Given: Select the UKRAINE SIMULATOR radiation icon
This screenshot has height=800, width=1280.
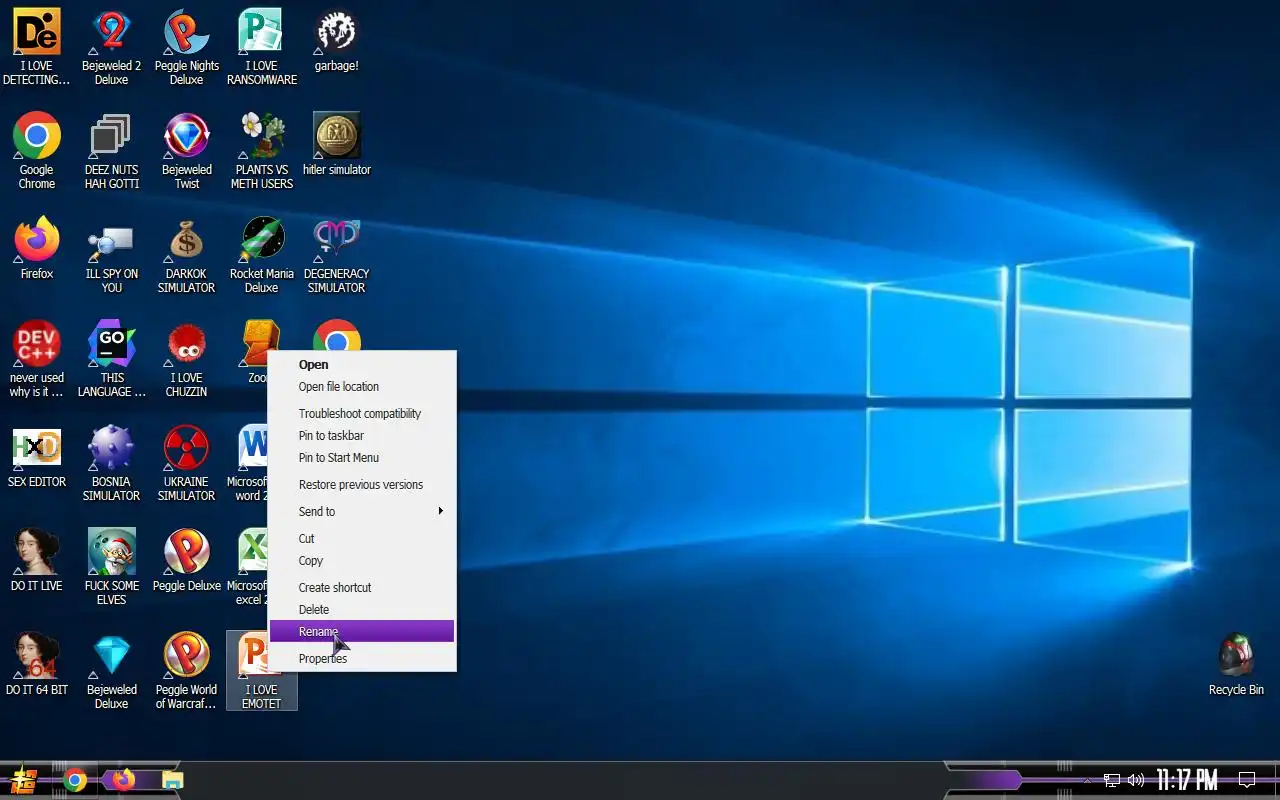Looking at the screenshot, I should pyautogui.click(x=186, y=462).
